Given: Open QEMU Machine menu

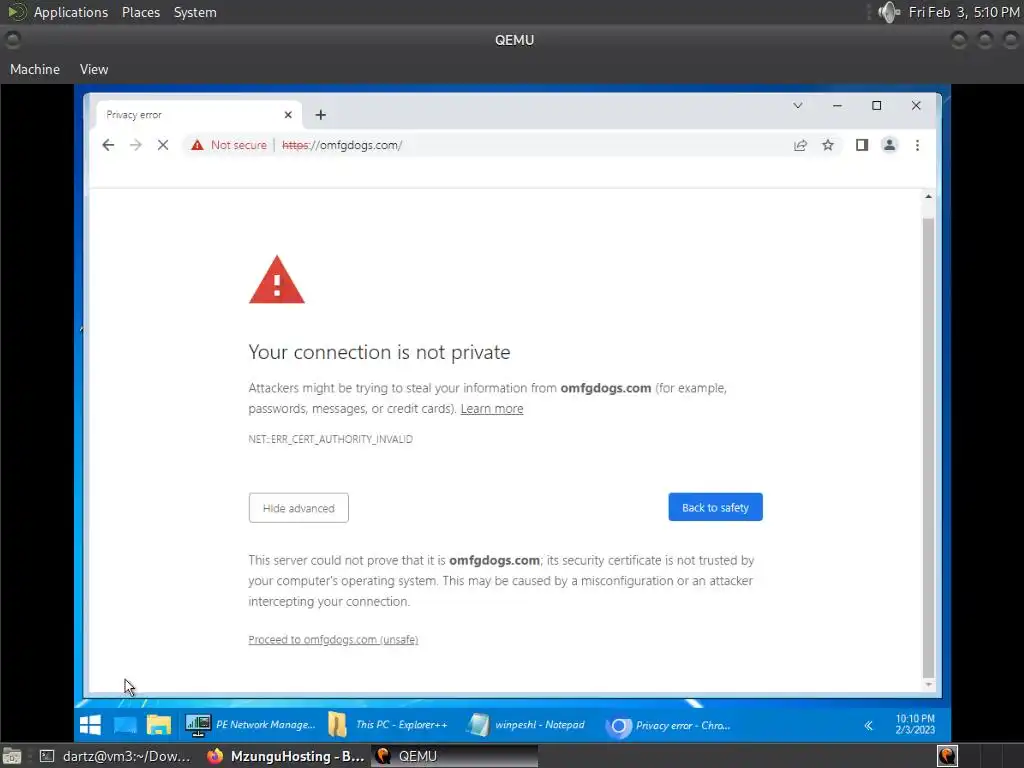Looking at the screenshot, I should click(x=35, y=69).
